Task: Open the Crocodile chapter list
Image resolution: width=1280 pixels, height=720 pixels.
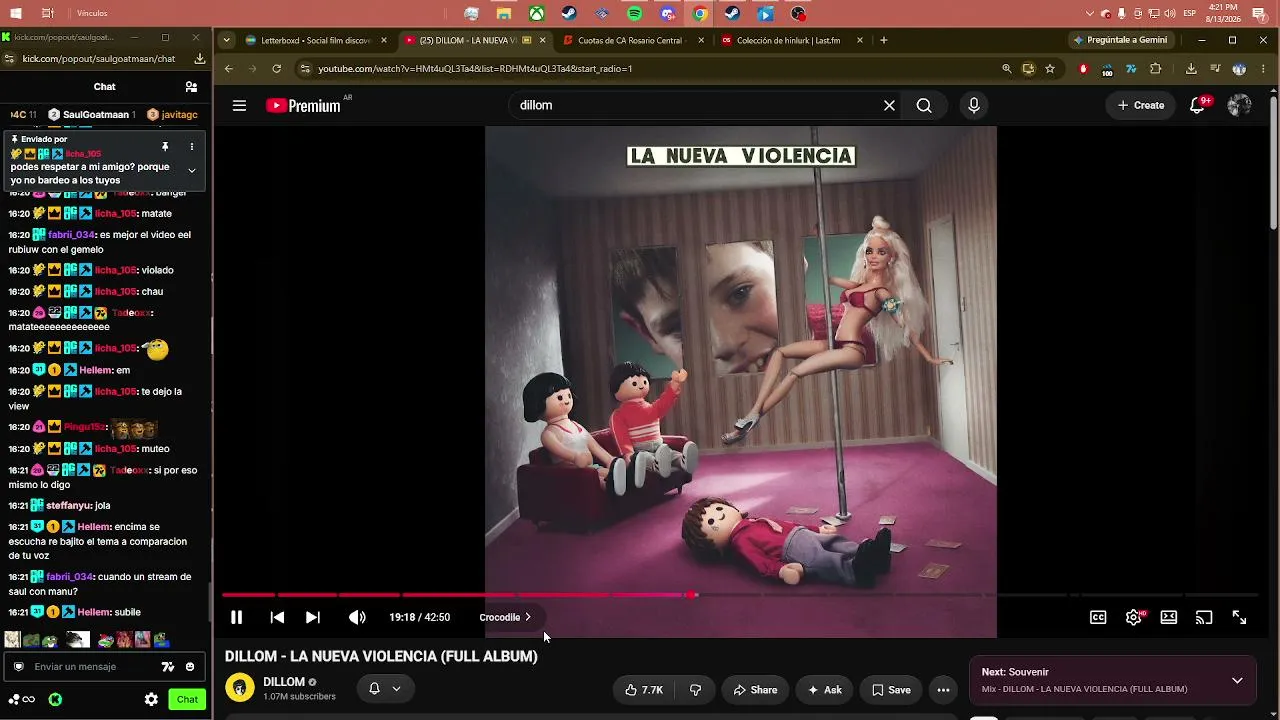Action: pyautogui.click(x=505, y=618)
